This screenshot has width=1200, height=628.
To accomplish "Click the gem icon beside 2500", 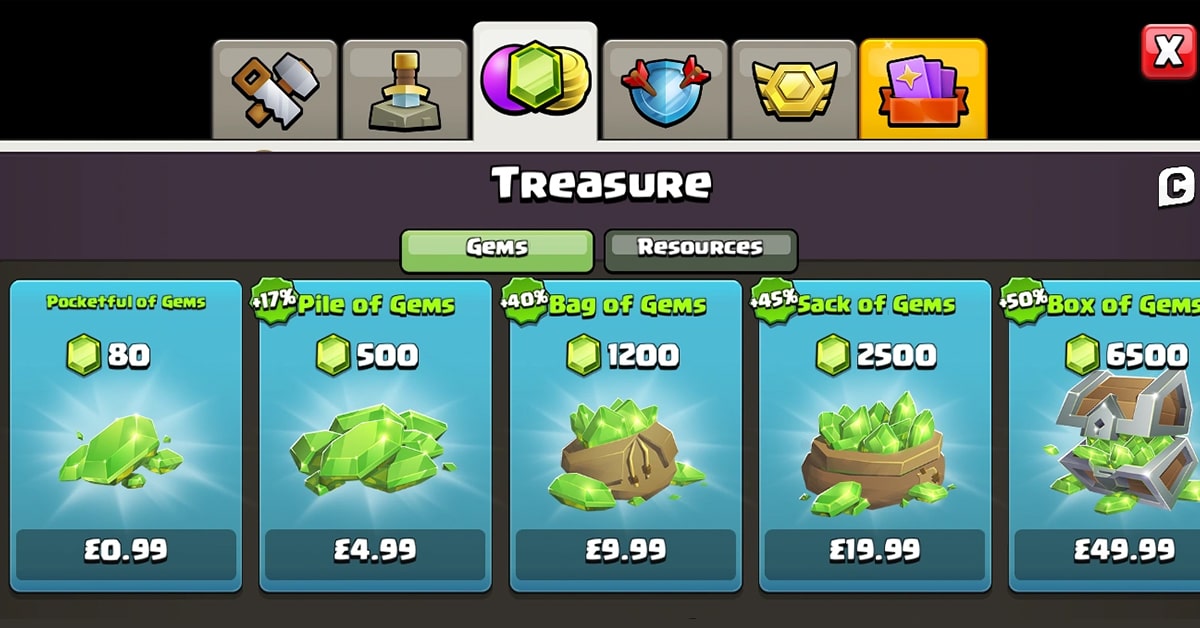I will (x=832, y=355).
